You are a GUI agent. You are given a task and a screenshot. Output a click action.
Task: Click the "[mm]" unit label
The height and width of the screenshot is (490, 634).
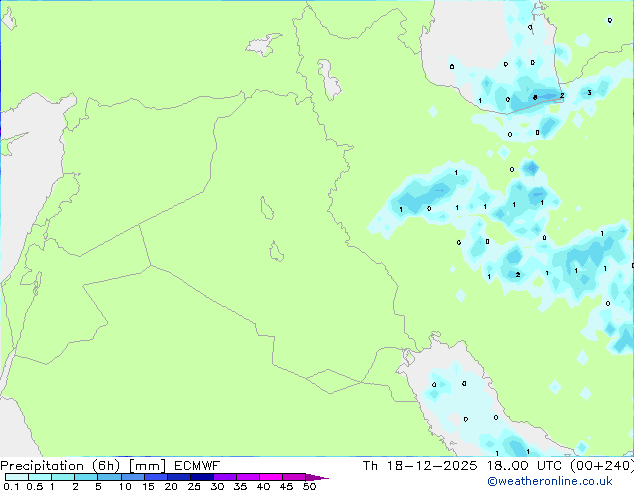(x=147, y=466)
